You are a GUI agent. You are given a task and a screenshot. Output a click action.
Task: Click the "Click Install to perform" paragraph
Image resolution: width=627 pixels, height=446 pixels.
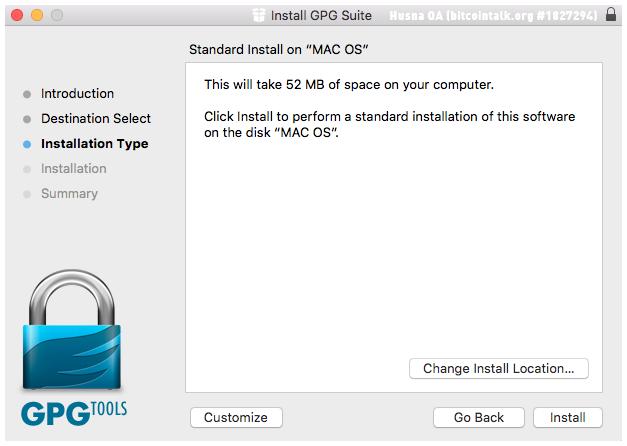(x=389, y=124)
